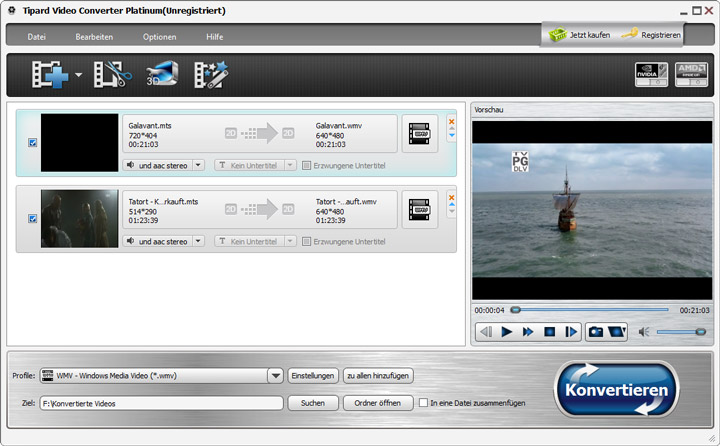
Task: Click the WMV format icon in Profile box
Action: (48, 376)
